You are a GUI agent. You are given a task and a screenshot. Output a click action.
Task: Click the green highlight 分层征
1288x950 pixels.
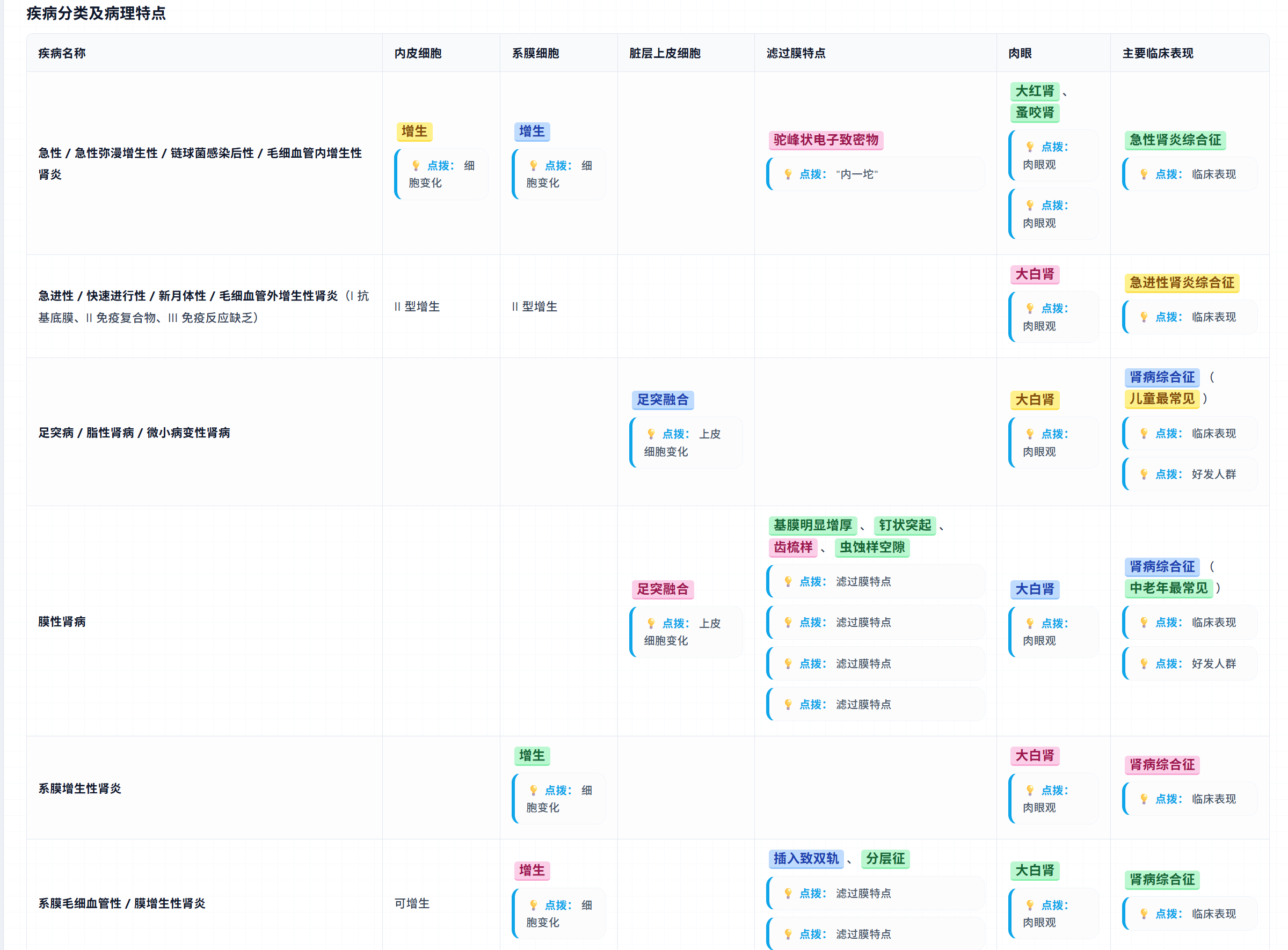[x=885, y=859]
